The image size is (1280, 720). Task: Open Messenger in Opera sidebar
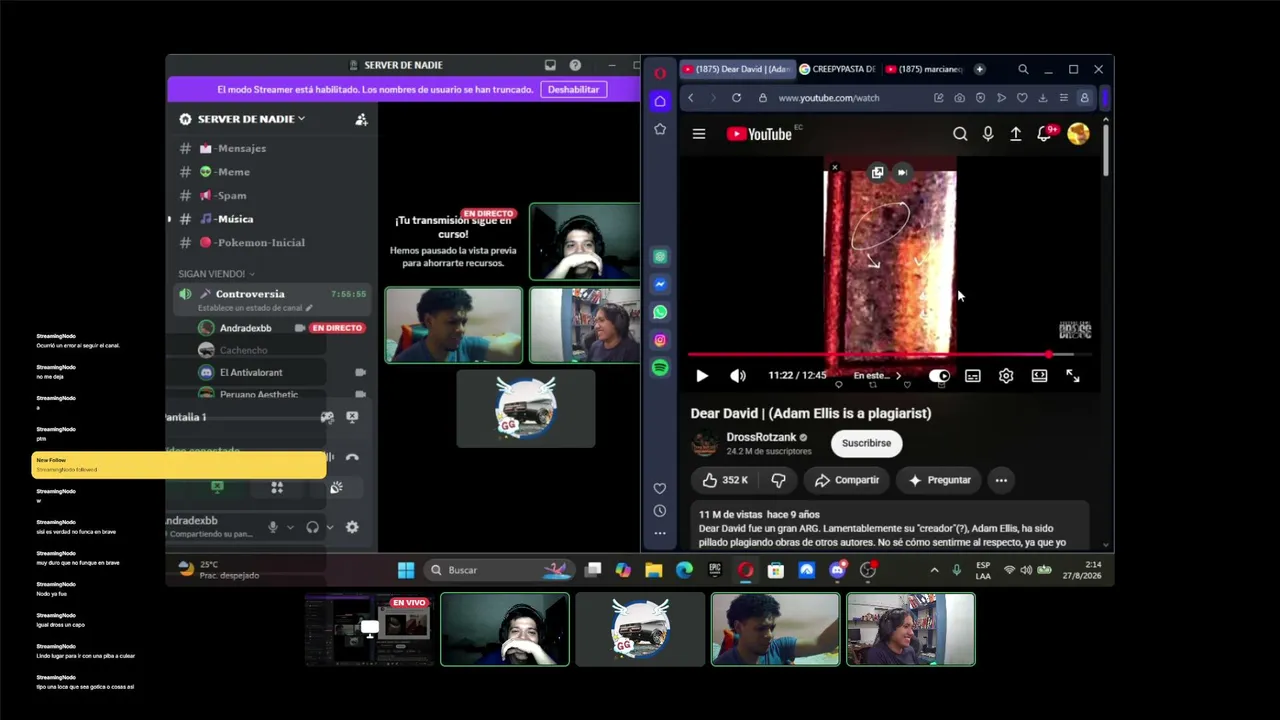(x=660, y=285)
